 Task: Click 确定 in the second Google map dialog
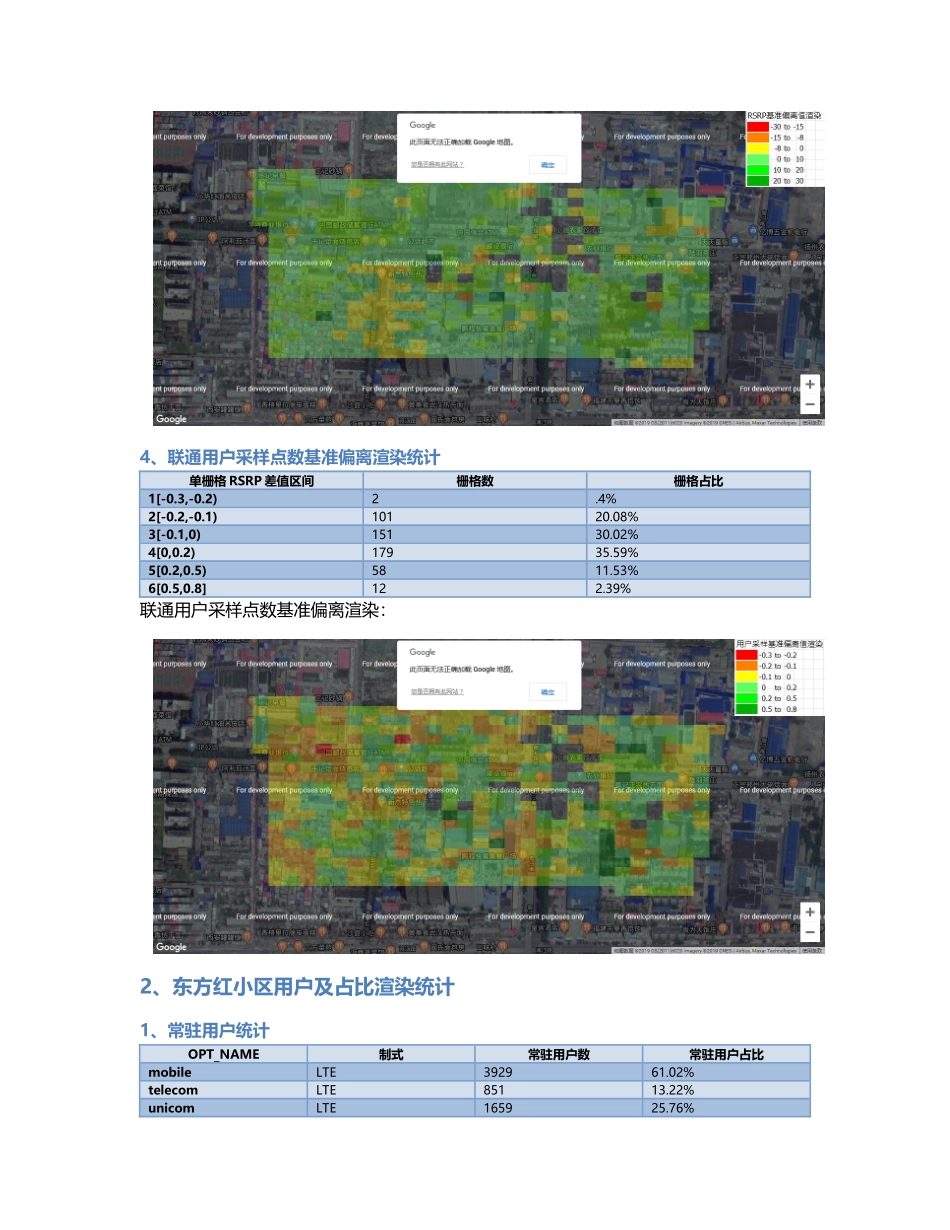click(547, 691)
